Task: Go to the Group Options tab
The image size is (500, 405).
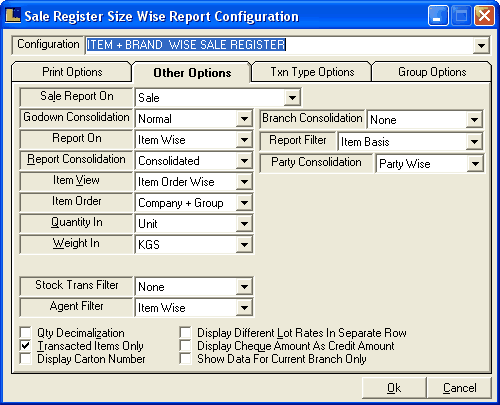Action: tap(432, 72)
